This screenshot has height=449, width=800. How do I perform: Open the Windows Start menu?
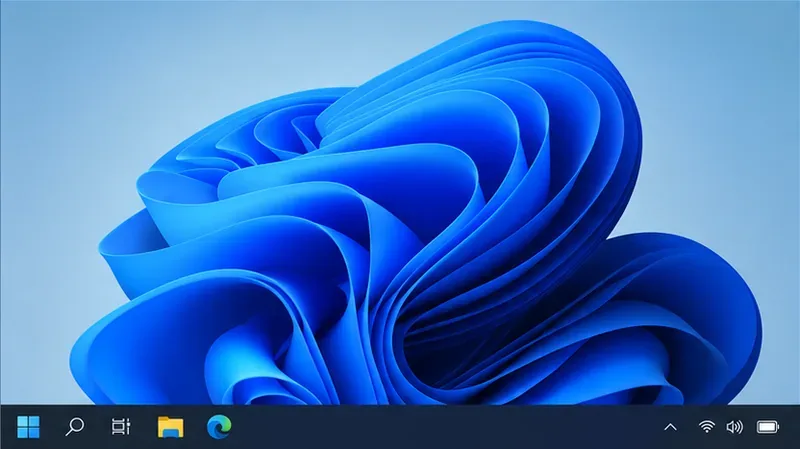(x=28, y=427)
